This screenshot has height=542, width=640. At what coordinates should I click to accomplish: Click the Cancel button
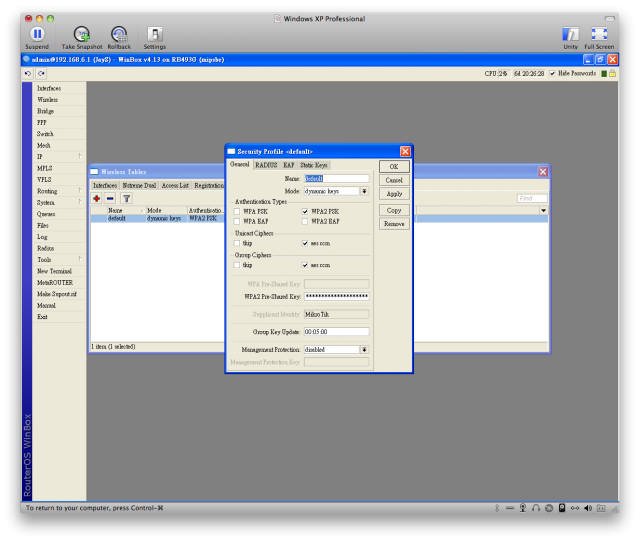pos(394,180)
